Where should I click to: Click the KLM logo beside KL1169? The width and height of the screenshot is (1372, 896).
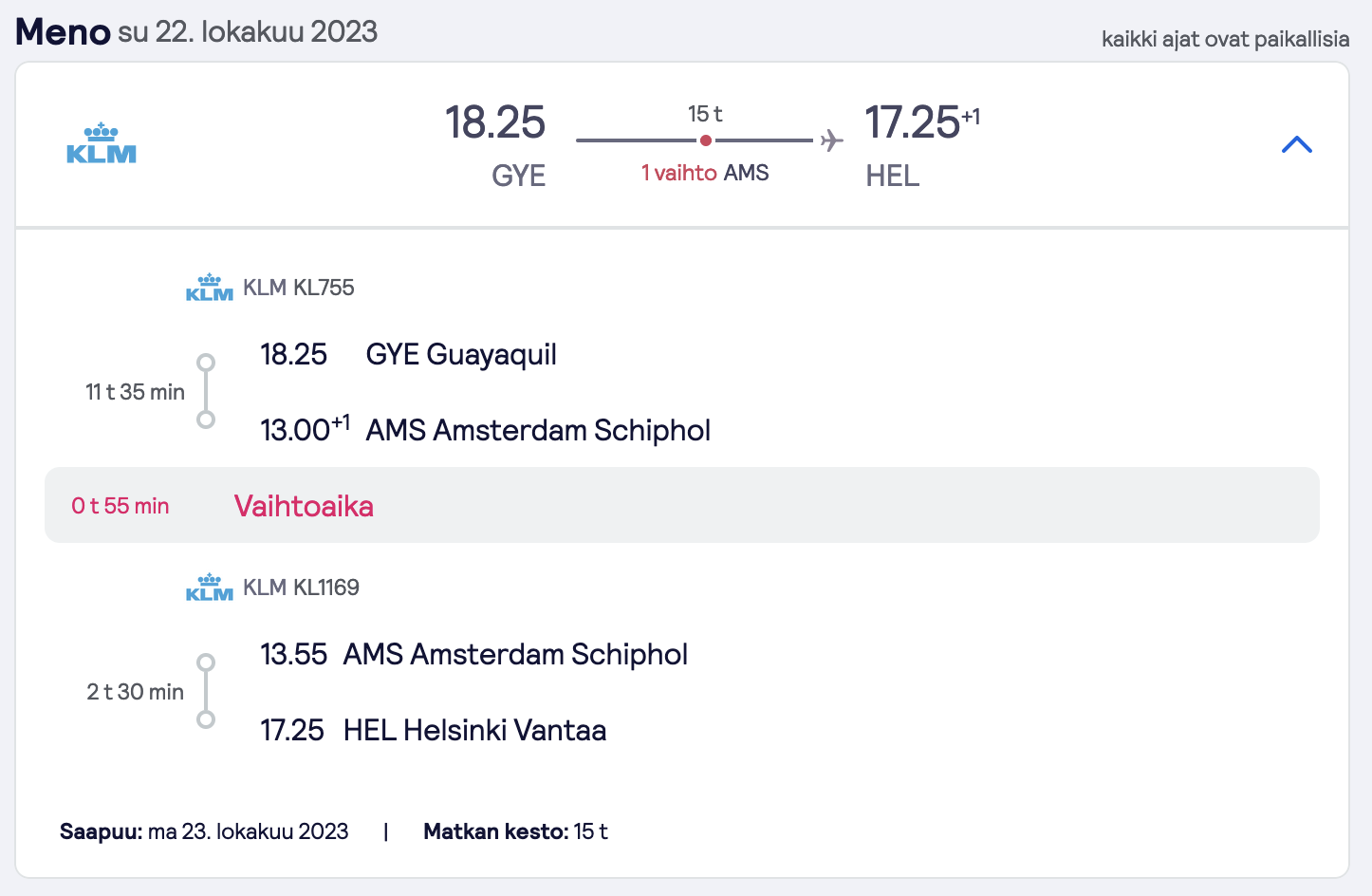210,588
